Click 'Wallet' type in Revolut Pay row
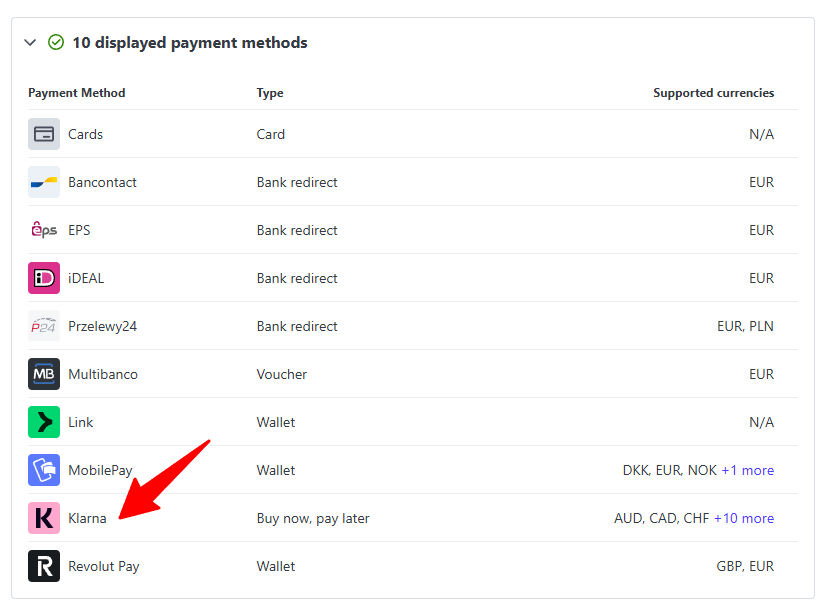This screenshot has height=609, width=818. [276, 566]
